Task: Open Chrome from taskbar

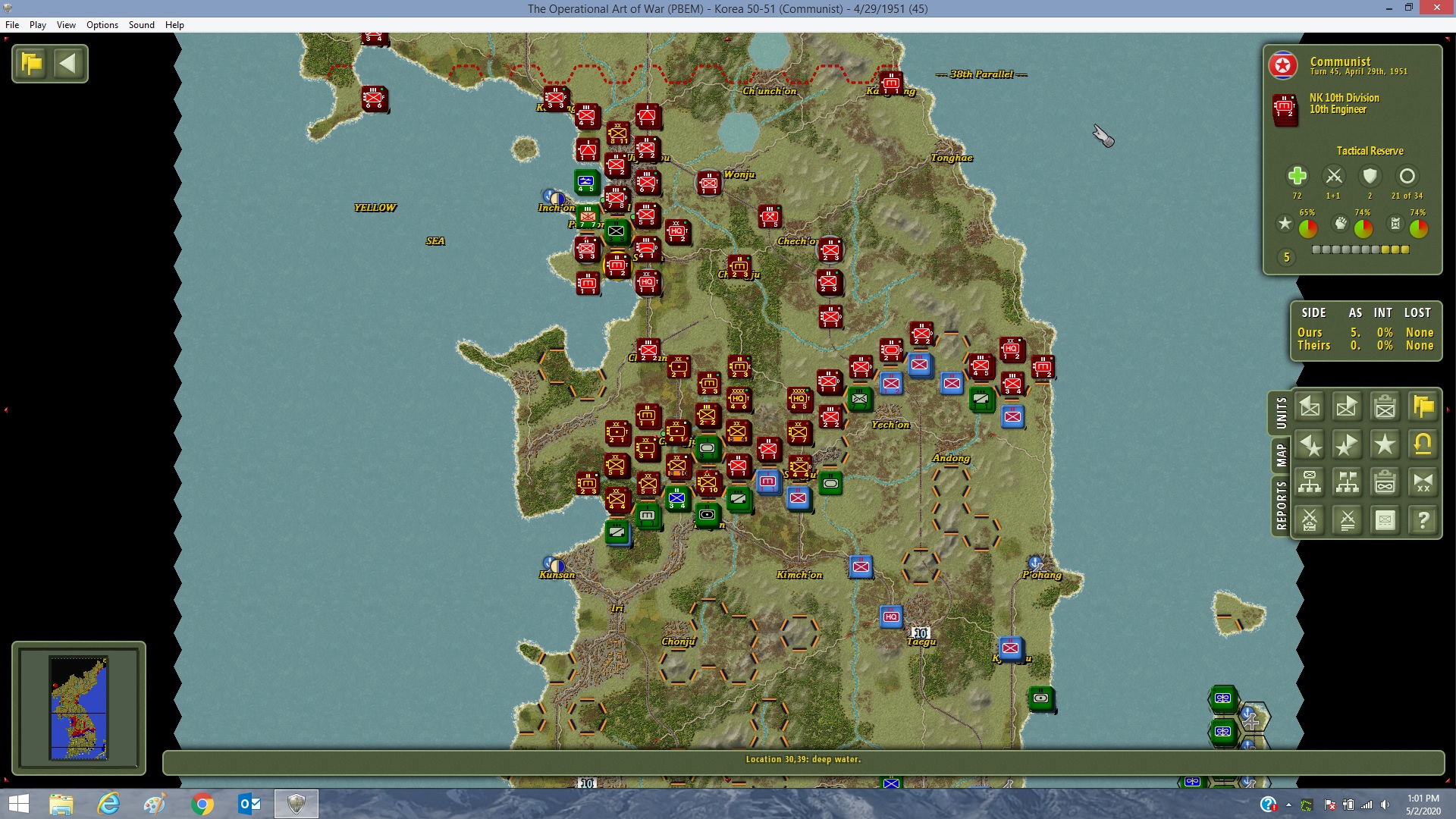Action: pos(202,804)
